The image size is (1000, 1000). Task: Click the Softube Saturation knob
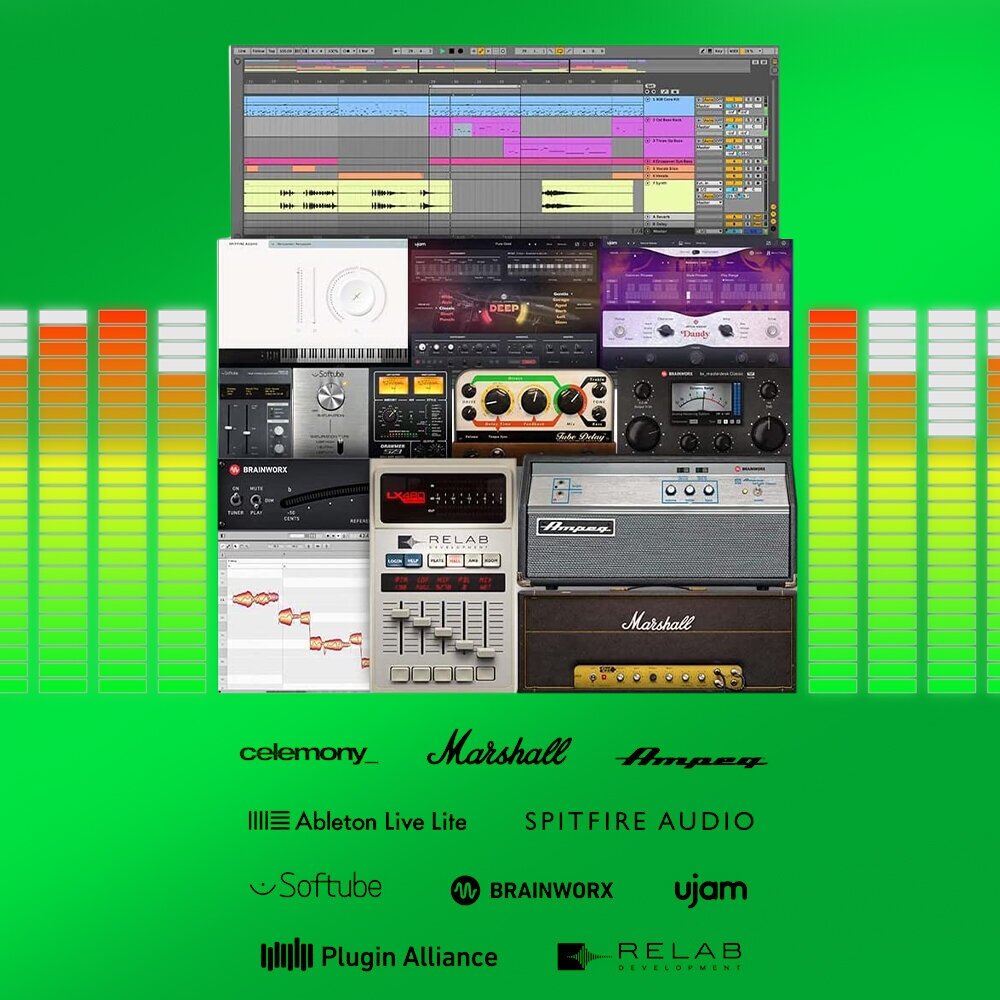330,396
